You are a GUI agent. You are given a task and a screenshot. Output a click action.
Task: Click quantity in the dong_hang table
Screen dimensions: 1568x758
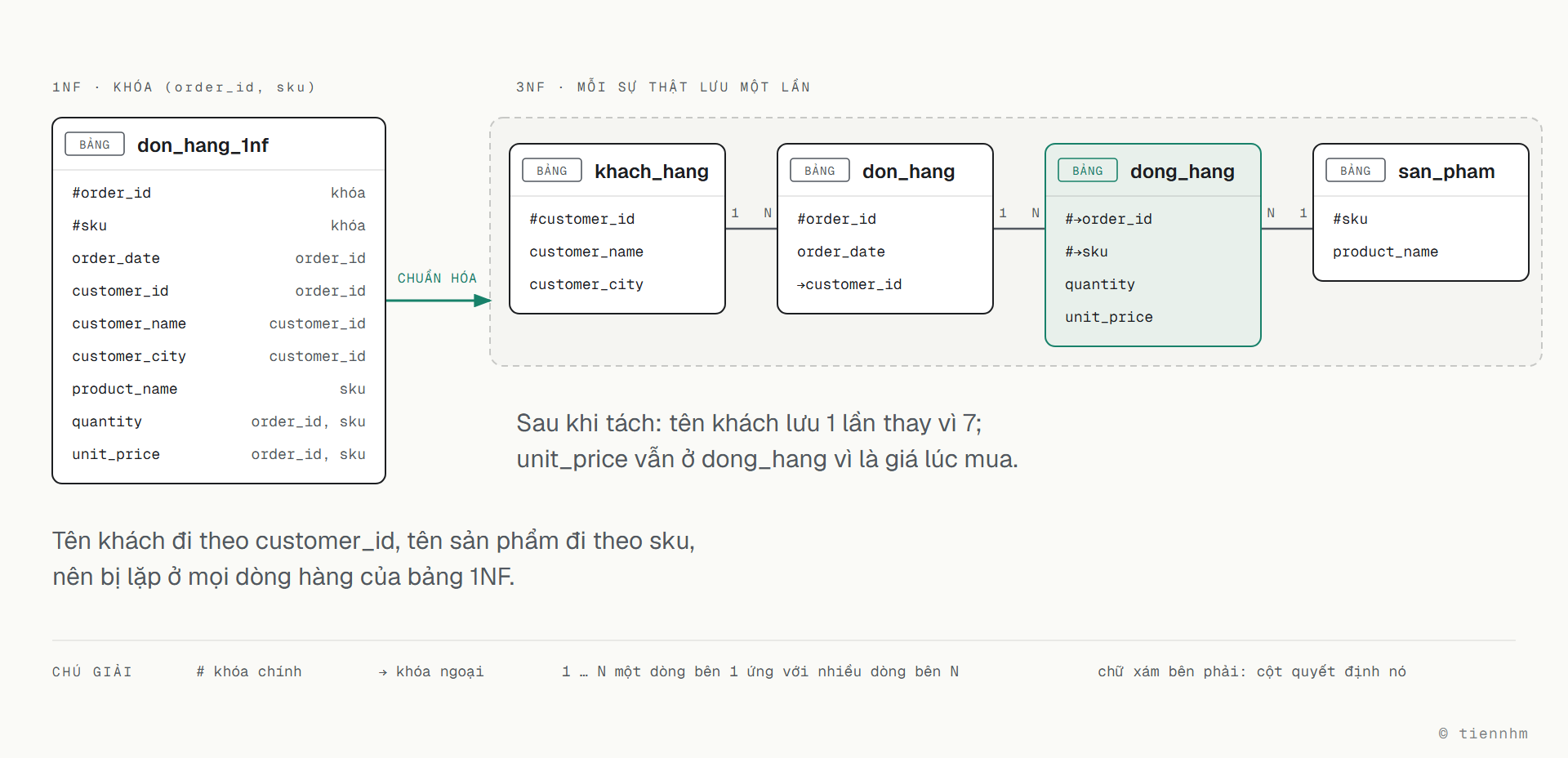click(1100, 284)
